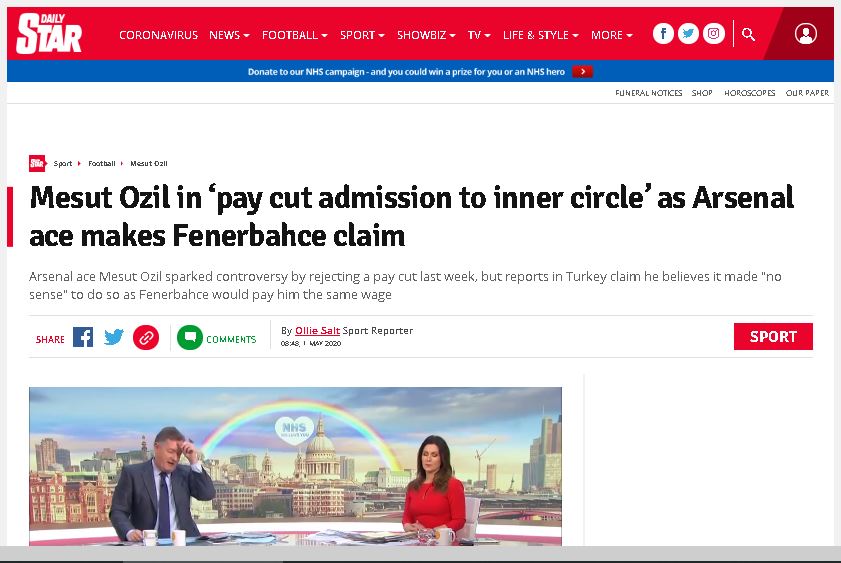Viewport: 841px width, 563px height.
Task: Open comments via green speech bubble
Action: (190, 338)
